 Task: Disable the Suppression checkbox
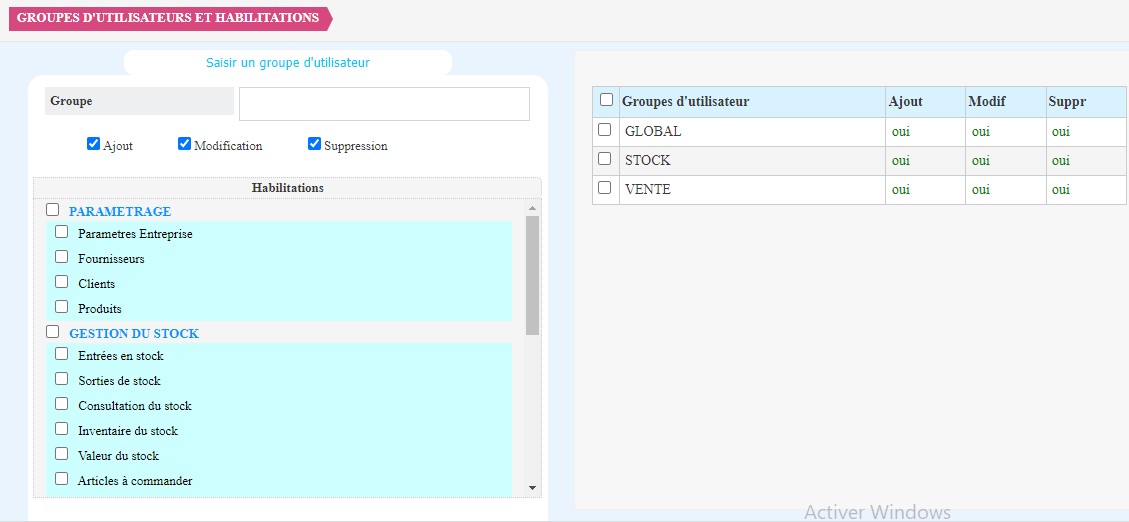pos(315,144)
